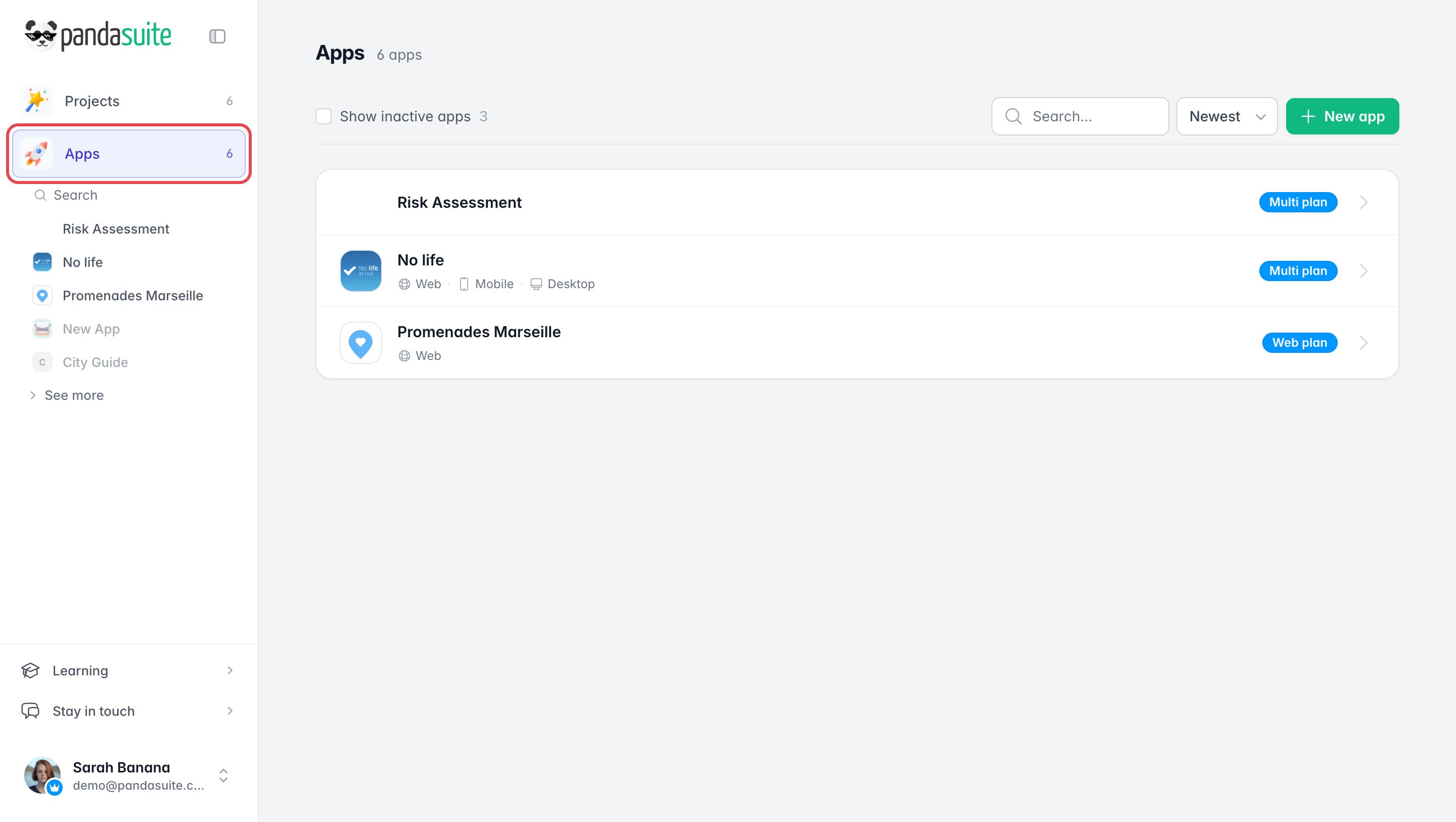Screen dimensions: 1456x822
Task: Open the Risk Assessment app title in list
Action: coord(460,202)
